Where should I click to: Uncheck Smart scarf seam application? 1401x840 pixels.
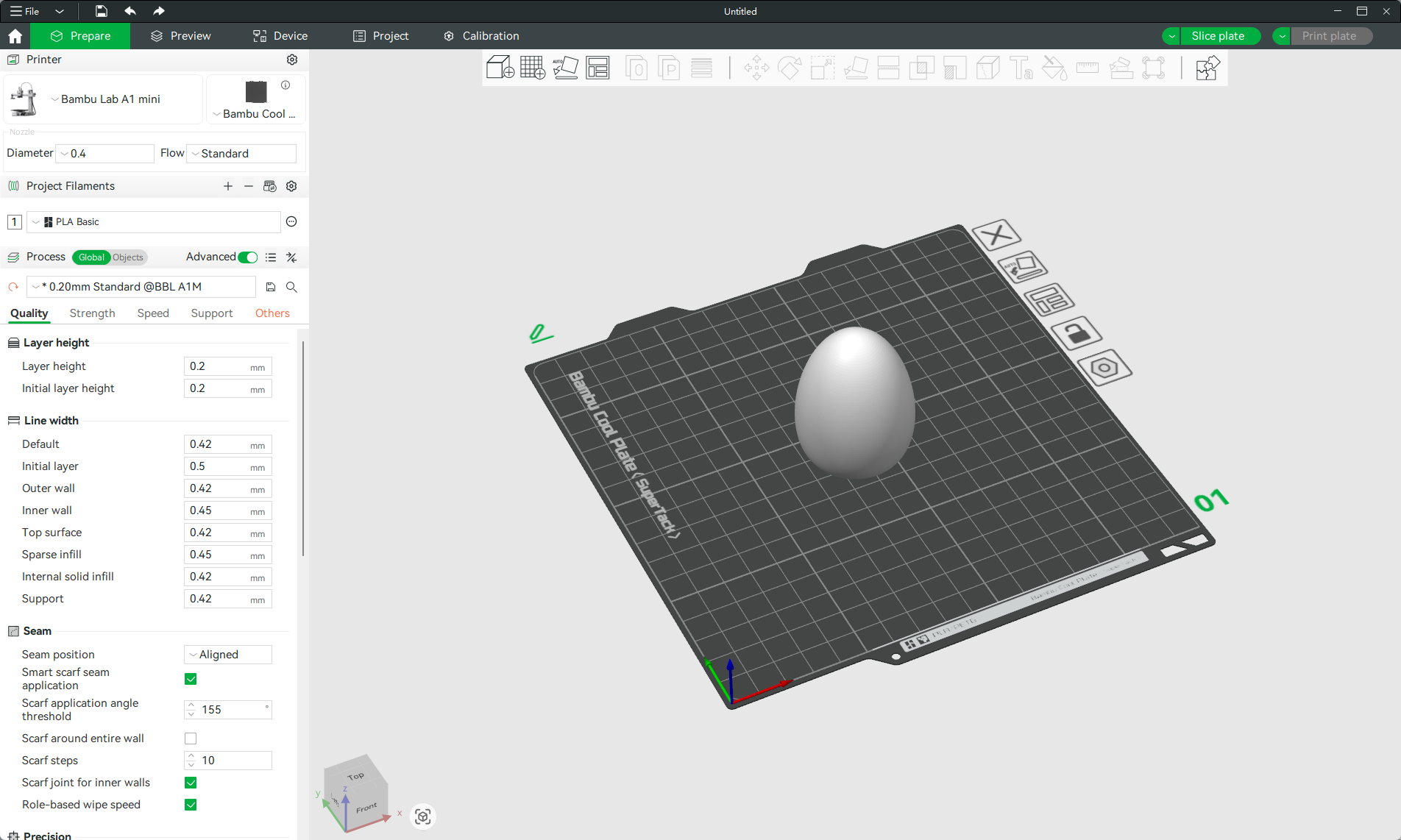point(191,679)
